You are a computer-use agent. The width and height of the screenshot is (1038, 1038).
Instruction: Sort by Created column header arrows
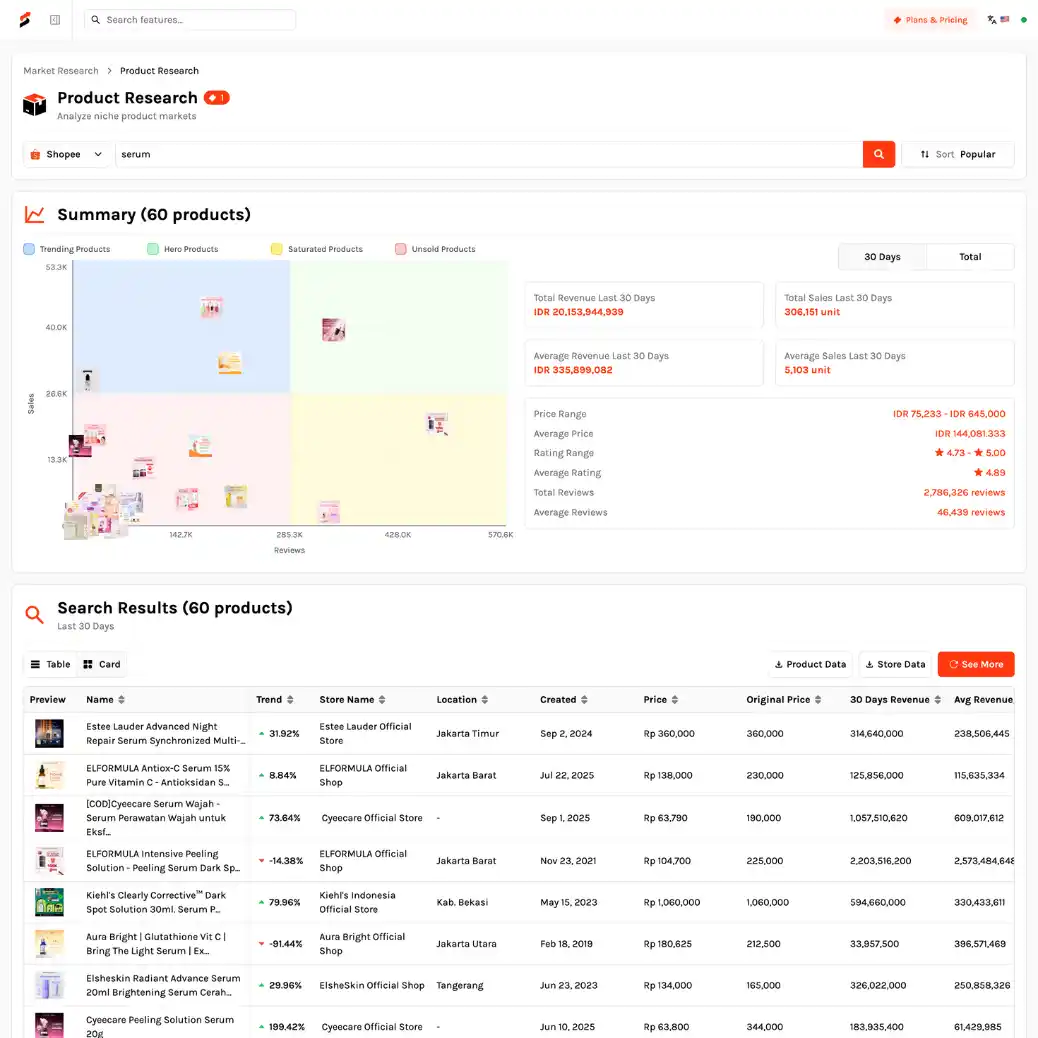(584, 700)
